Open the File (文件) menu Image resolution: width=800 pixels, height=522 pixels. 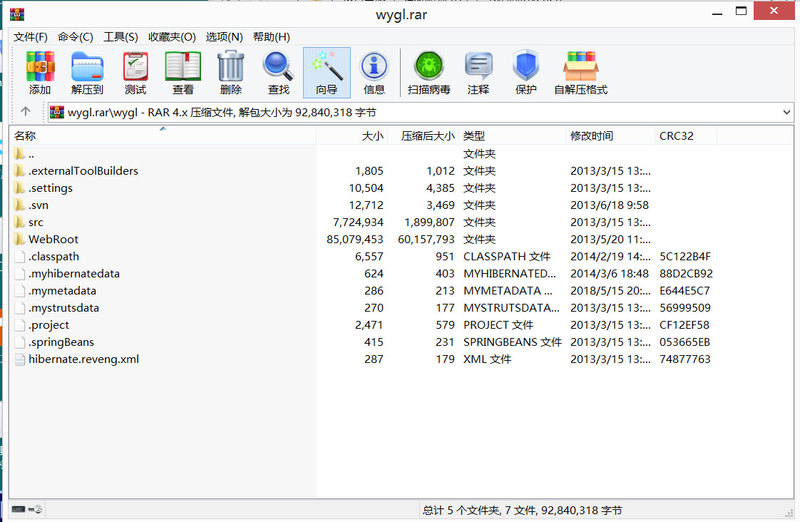click(30, 37)
